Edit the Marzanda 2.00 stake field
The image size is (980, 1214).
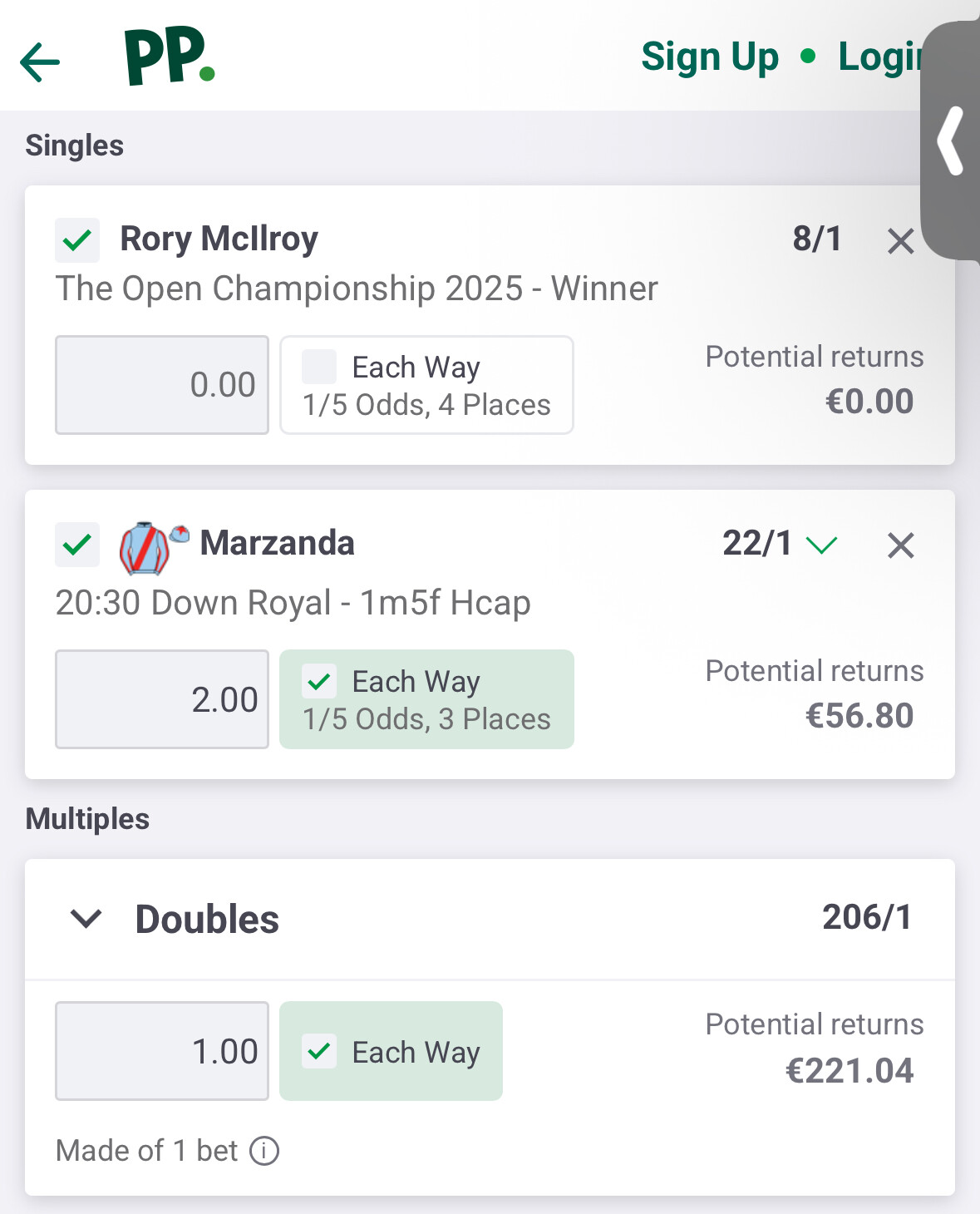[x=162, y=699]
